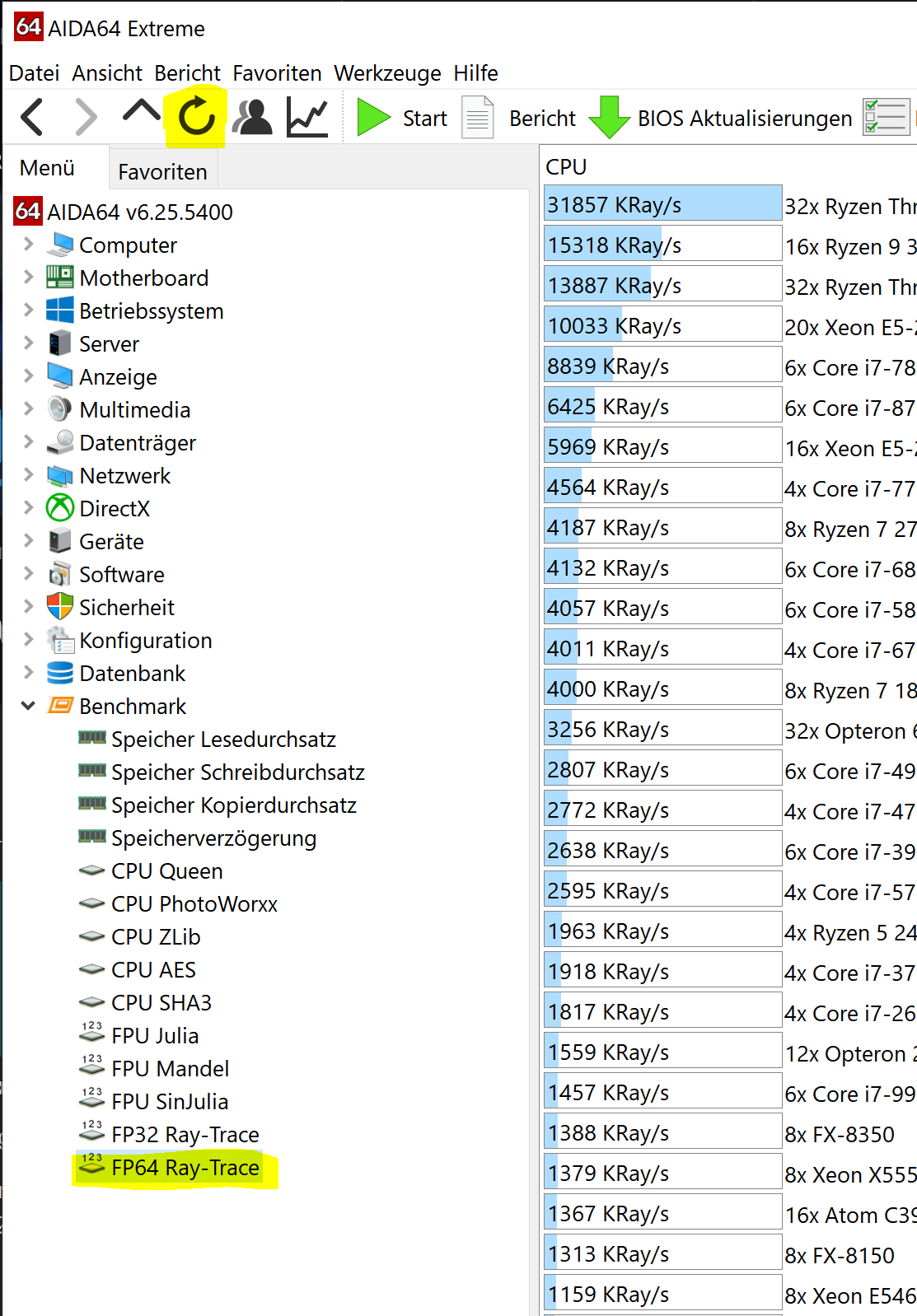
Task: Select Speicher Kopierdurchsatz benchmark
Action: click(x=234, y=805)
